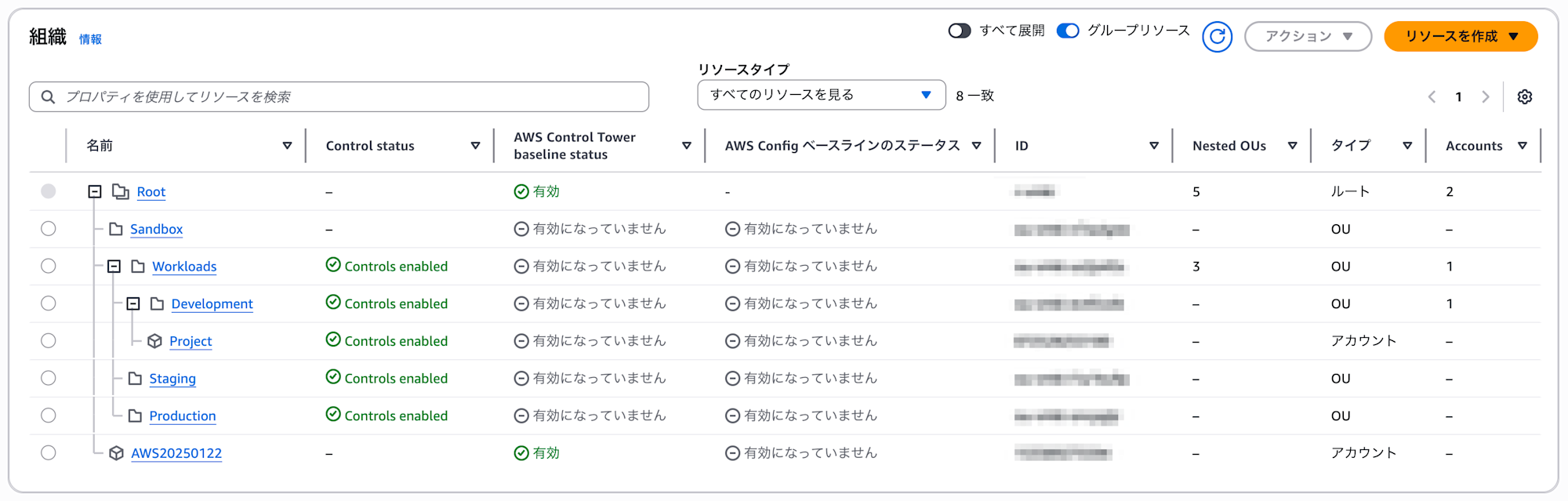Sort by 名前 column arrow
Image resolution: width=1568 pixels, height=501 pixels.
[x=287, y=146]
